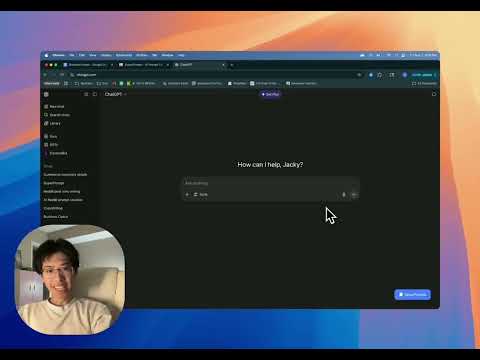Image resolution: width=480 pixels, height=360 pixels.
Task: Open the Tools option in prompt box
Action: (201, 194)
